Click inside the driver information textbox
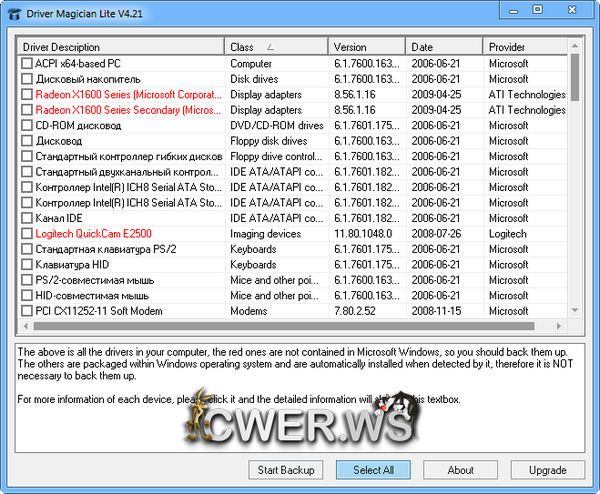This screenshot has height=494, width=600. (x=299, y=420)
